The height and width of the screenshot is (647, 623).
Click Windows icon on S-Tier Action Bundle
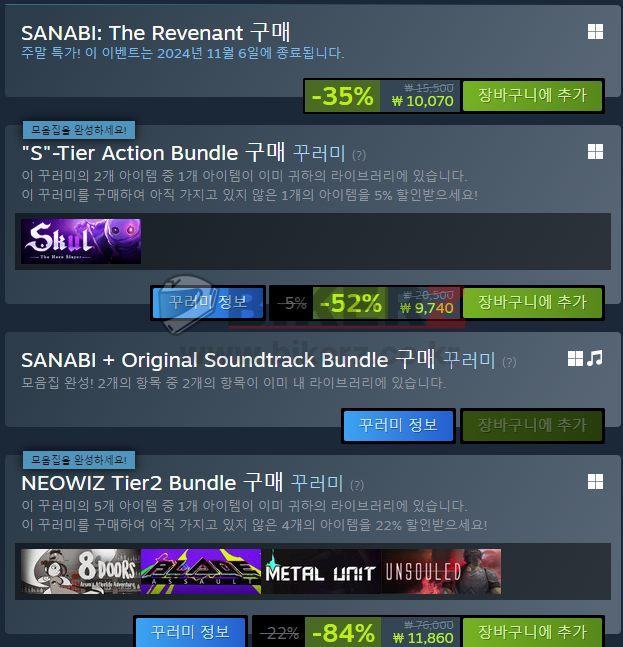pos(595,152)
